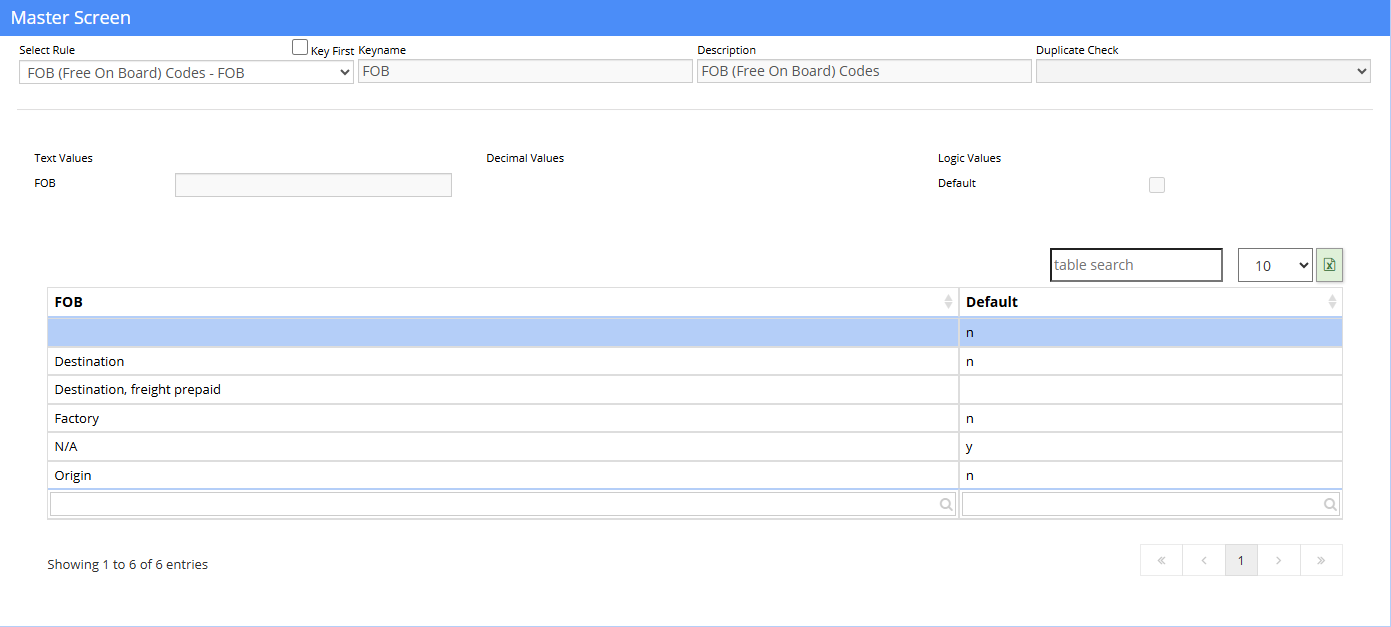The width and height of the screenshot is (1391, 627).
Task: Open the Select Rule dropdown
Action: click(x=186, y=72)
